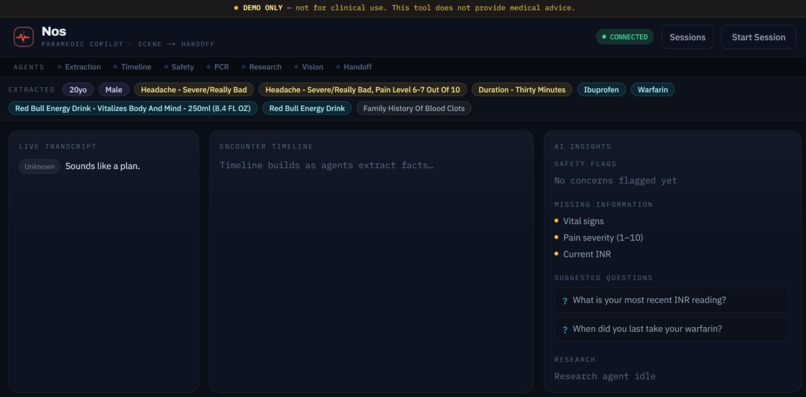The width and height of the screenshot is (806, 397).
Task: Click the question mark icon beside INR reading question
Action: click(565, 301)
